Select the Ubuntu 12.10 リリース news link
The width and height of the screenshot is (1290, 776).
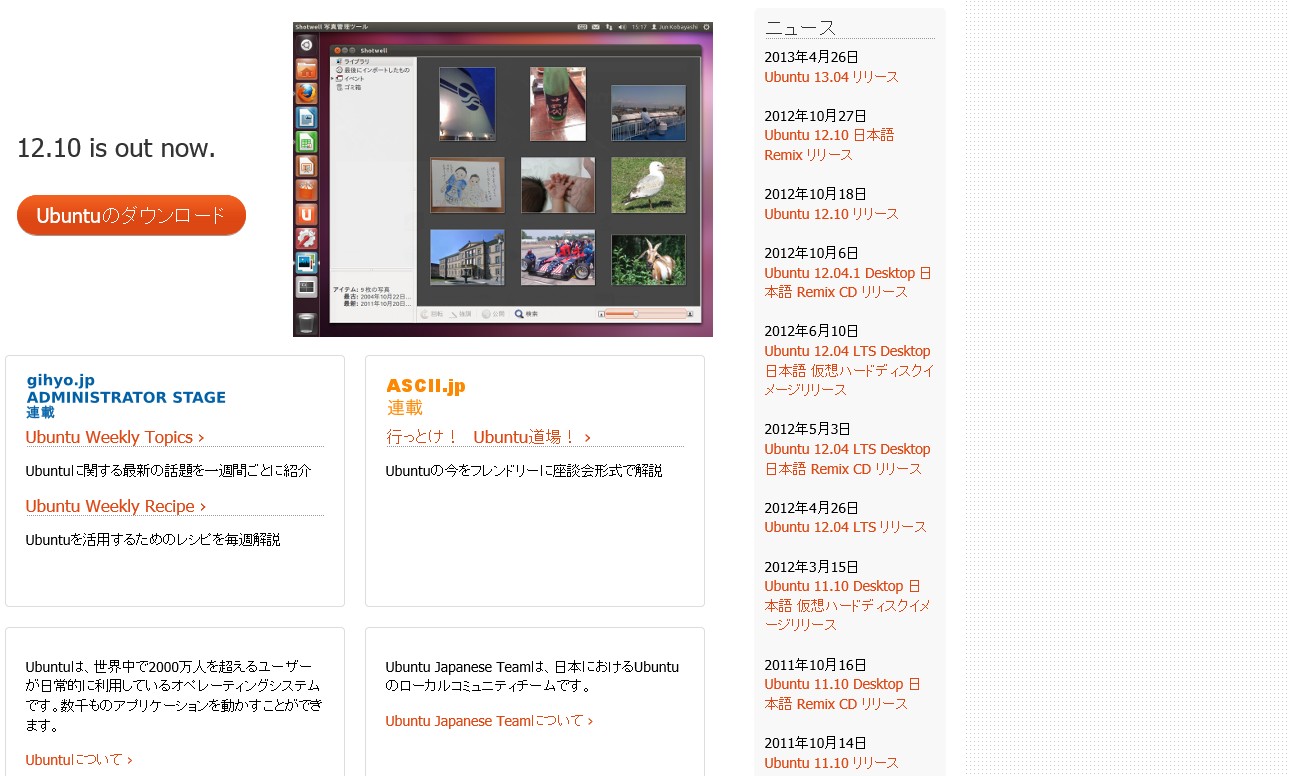point(831,214)
